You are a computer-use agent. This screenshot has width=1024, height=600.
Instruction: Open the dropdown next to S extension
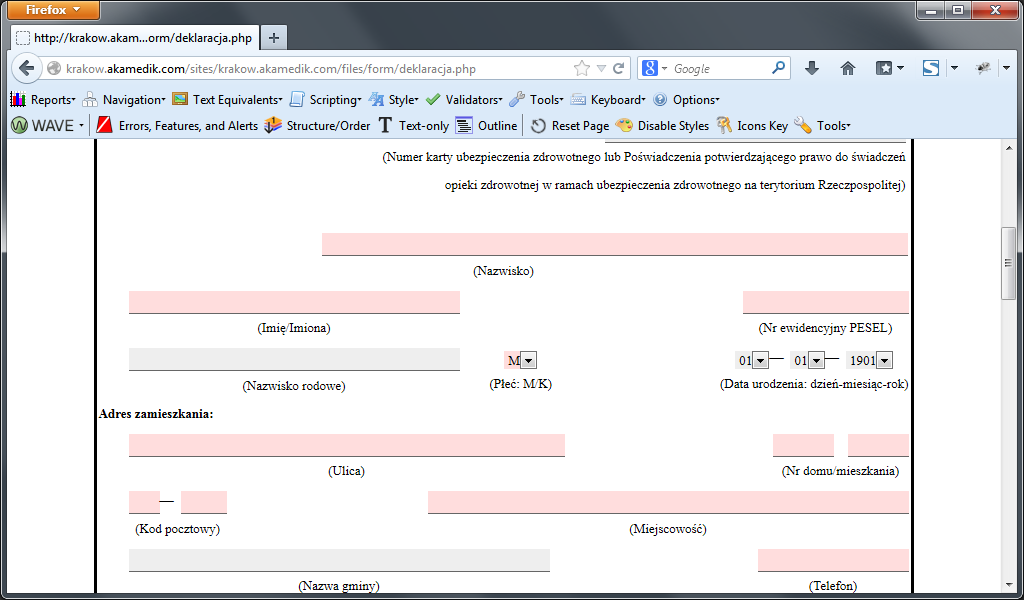click(954, 68)
